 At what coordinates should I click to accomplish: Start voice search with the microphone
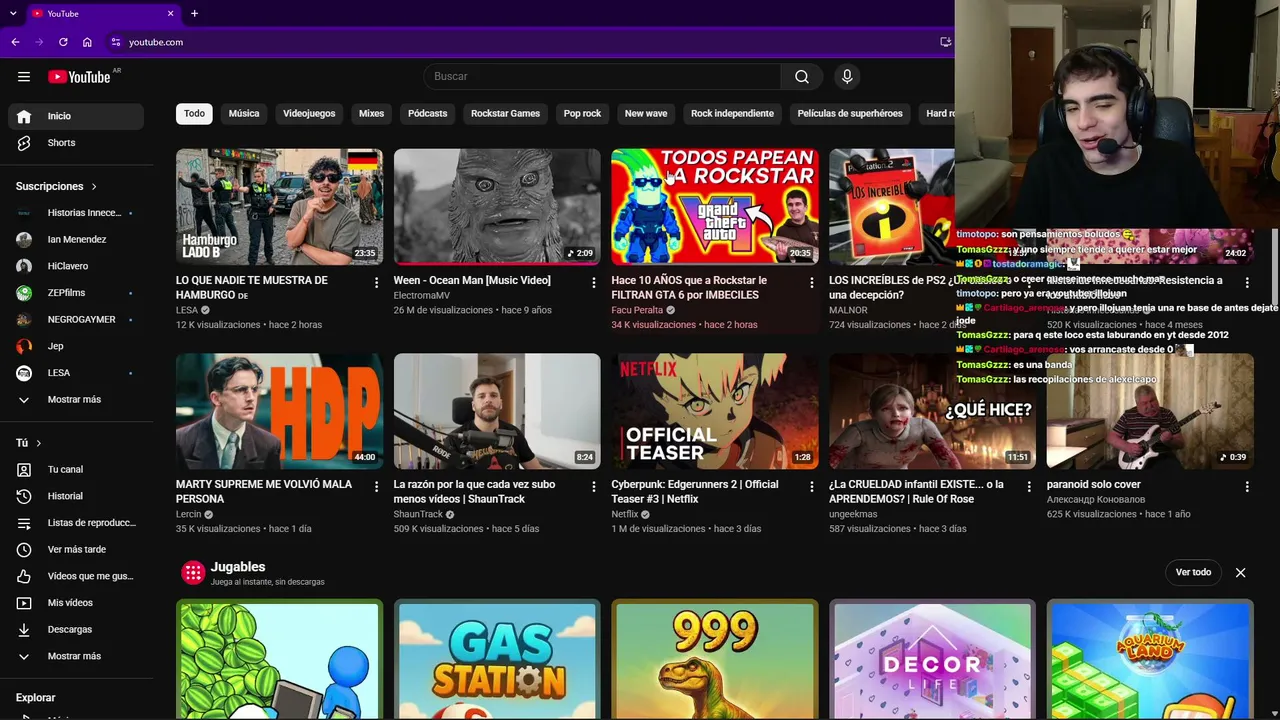point(847,77)
